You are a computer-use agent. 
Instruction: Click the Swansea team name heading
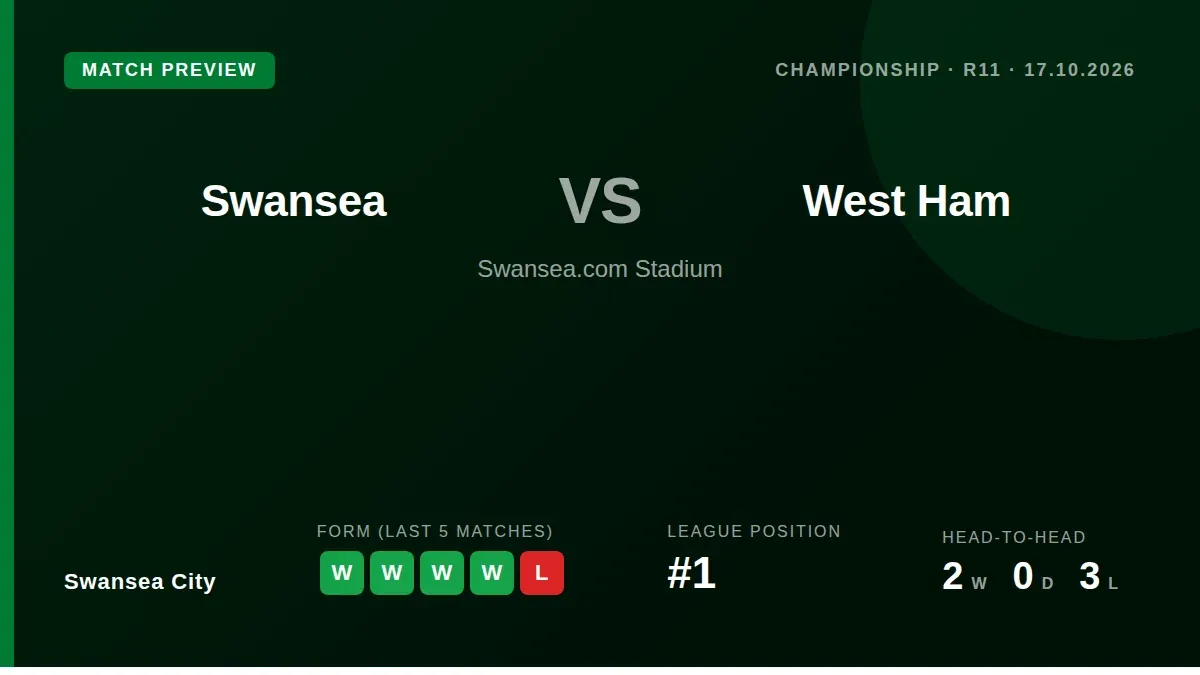coord(293,201)
